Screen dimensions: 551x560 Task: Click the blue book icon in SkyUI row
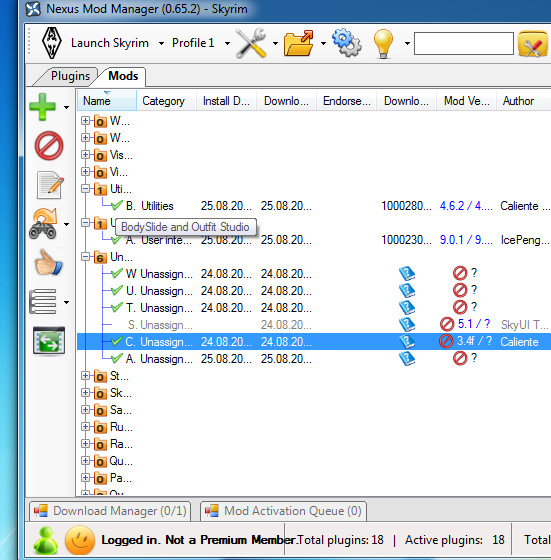tap(407, 325)
